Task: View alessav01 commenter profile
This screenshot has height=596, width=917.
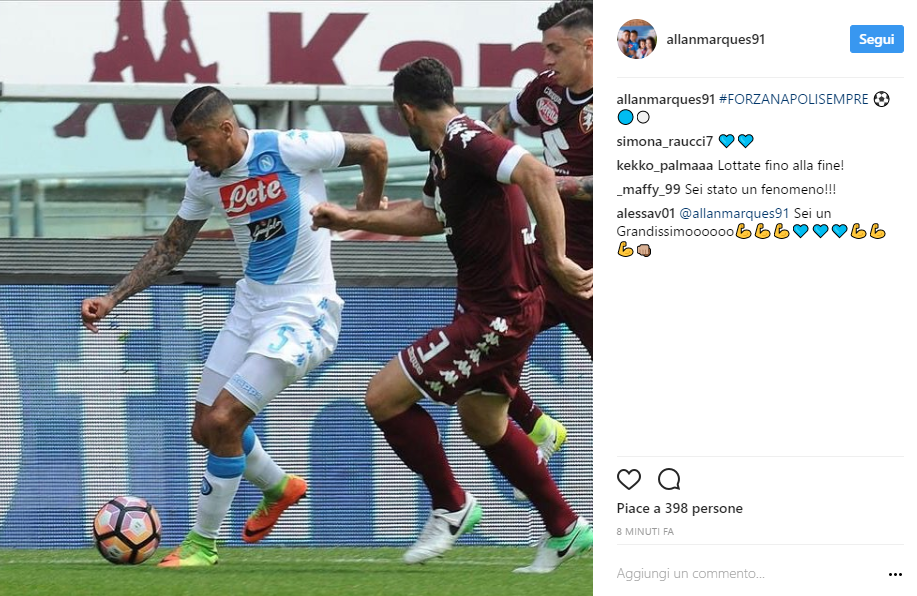Action: pos(646,213)
